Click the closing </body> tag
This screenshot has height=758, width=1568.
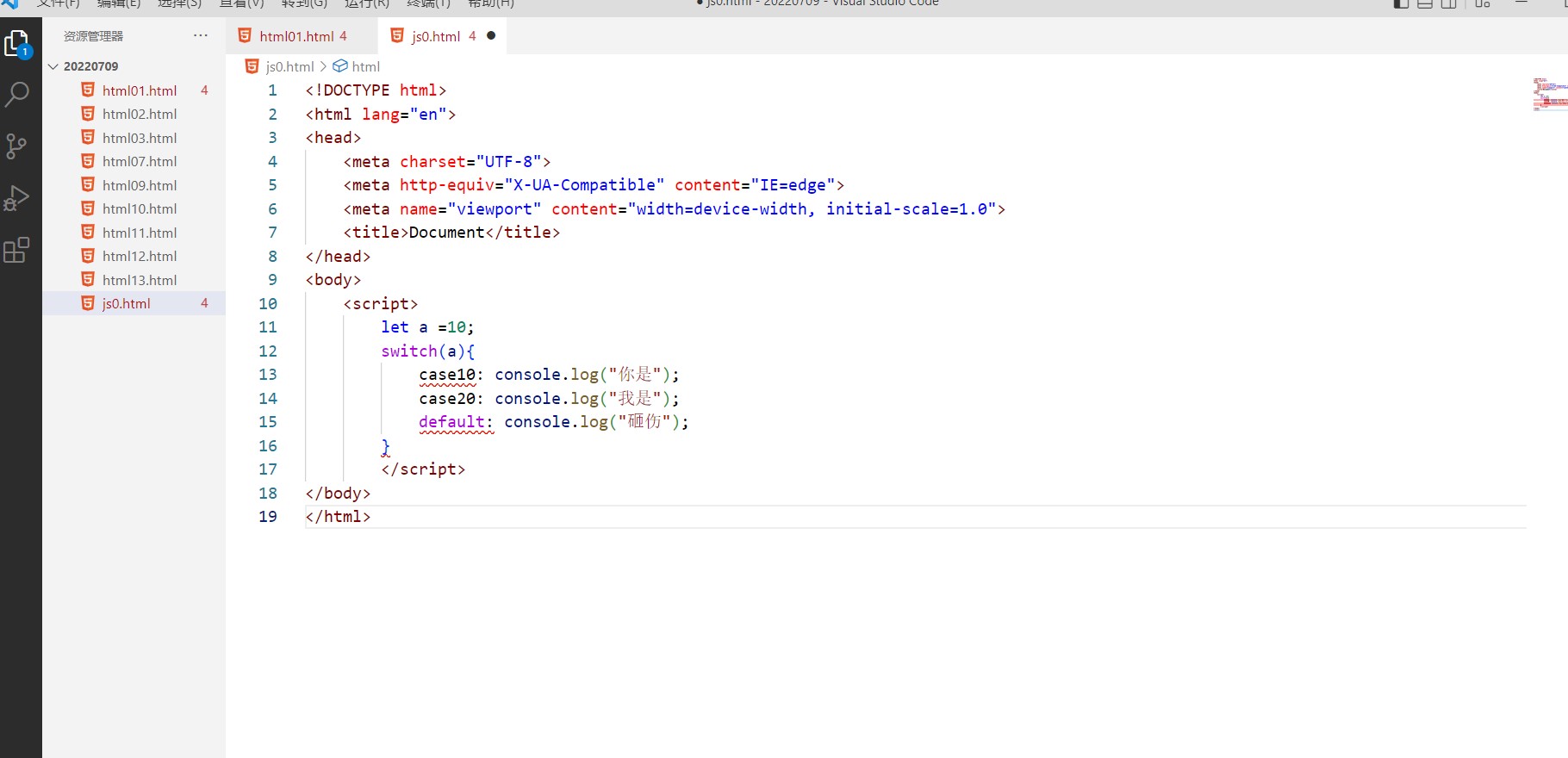338,494
